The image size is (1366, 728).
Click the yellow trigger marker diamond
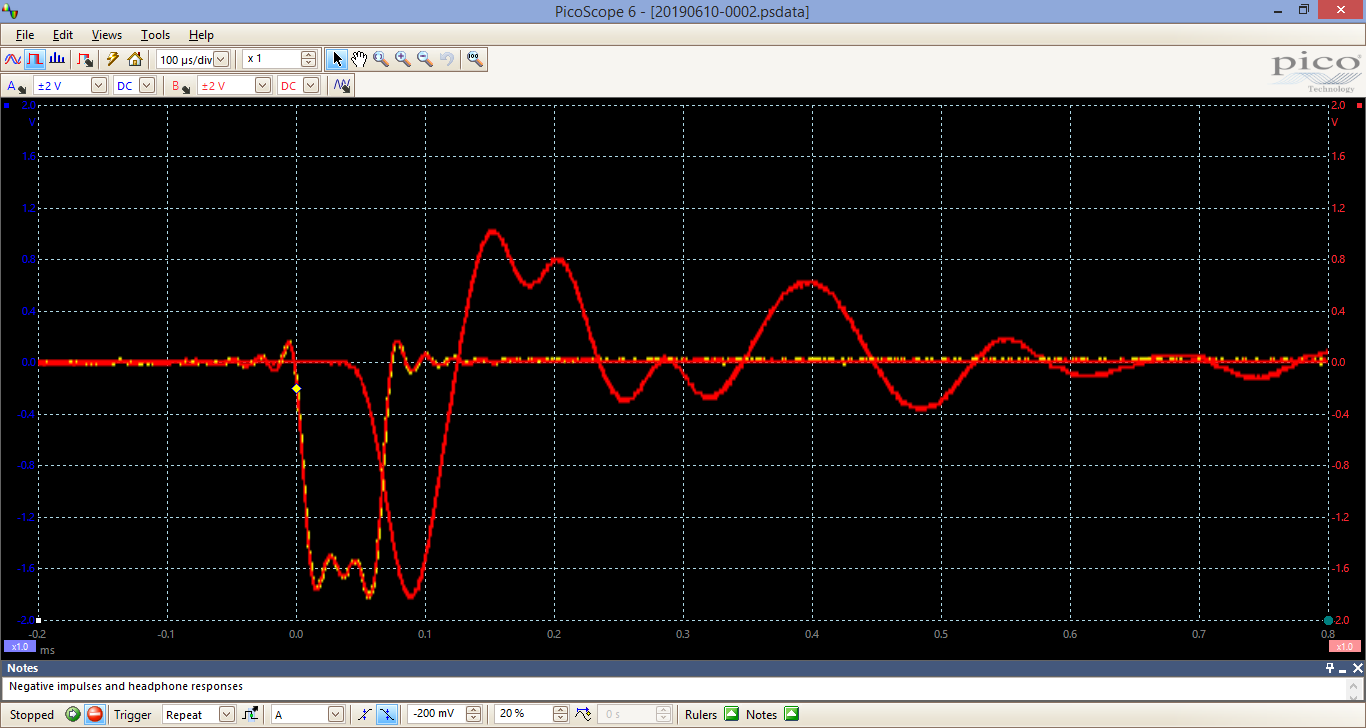(x=296, y=388)
